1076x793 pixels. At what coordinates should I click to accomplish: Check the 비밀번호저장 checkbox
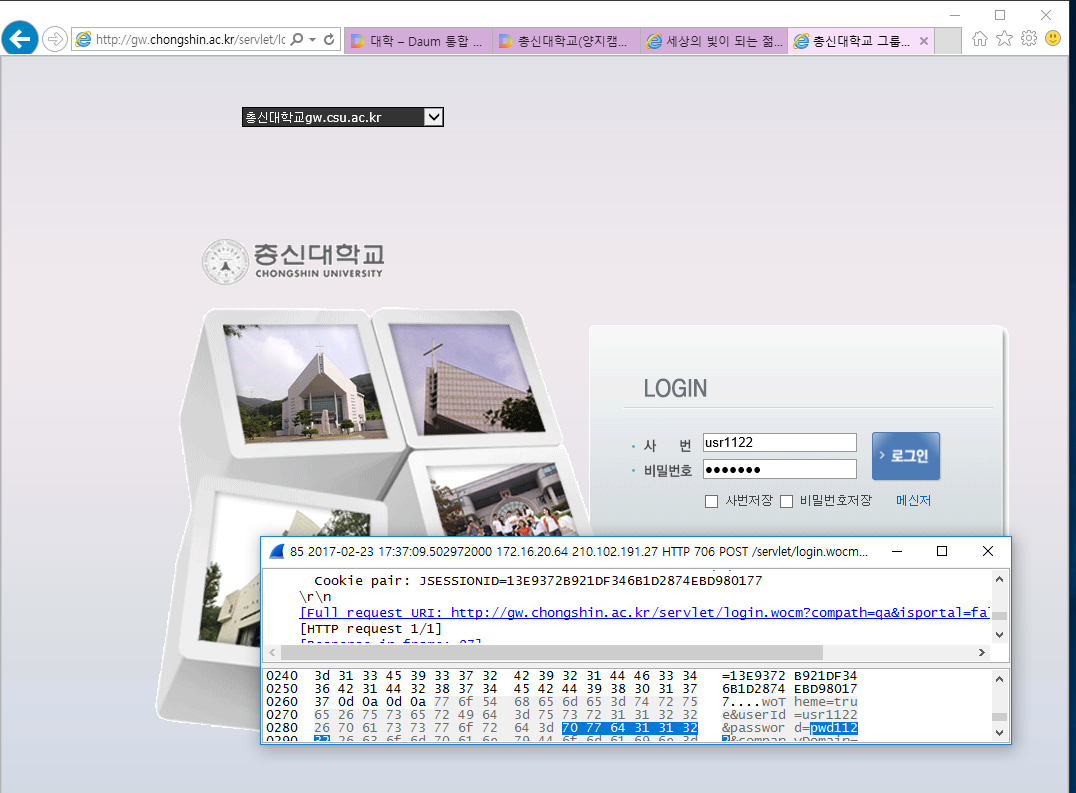coord(787,501)
